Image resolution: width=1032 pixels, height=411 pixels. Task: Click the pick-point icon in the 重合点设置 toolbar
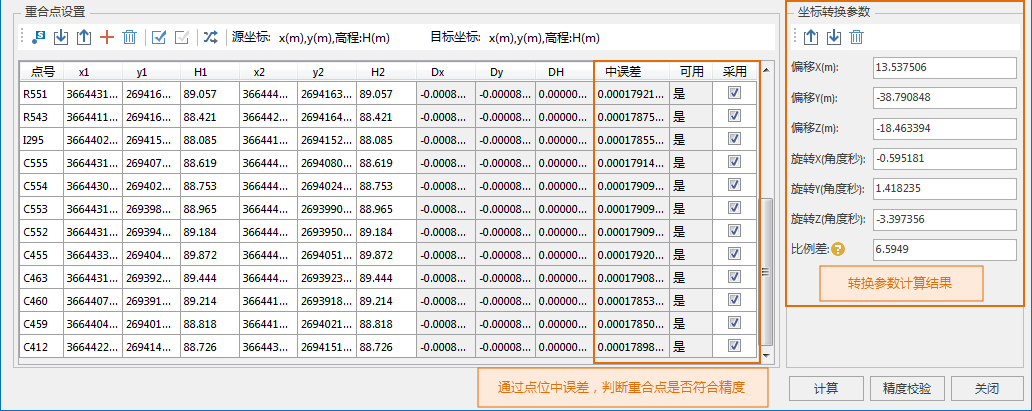(38, 37)
